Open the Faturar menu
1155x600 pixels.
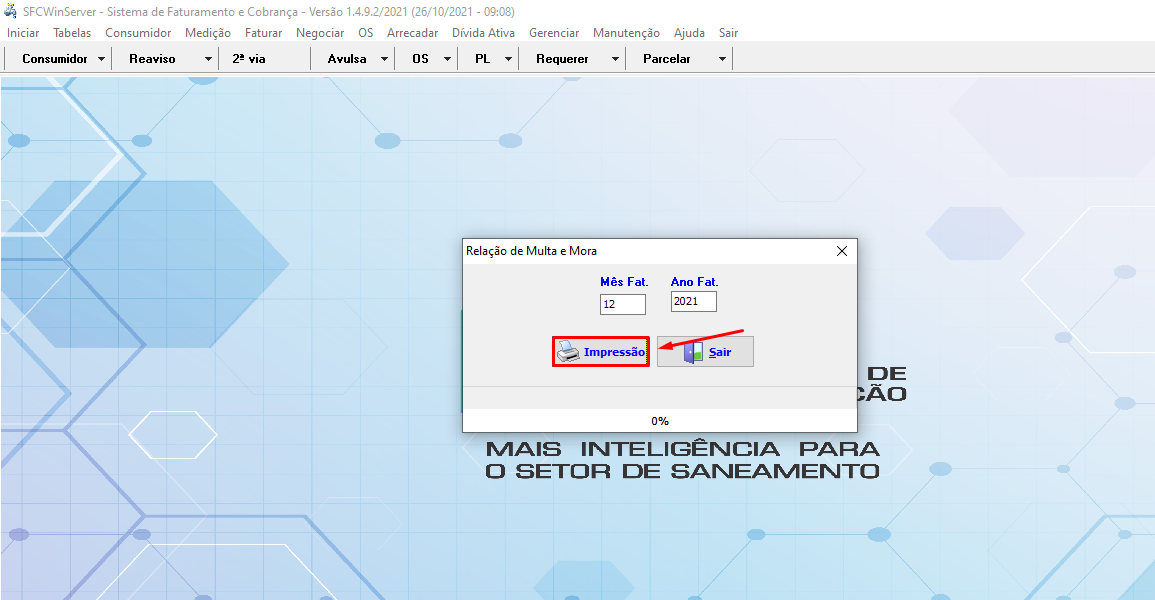pyautogui.click(x=263, y=33)
